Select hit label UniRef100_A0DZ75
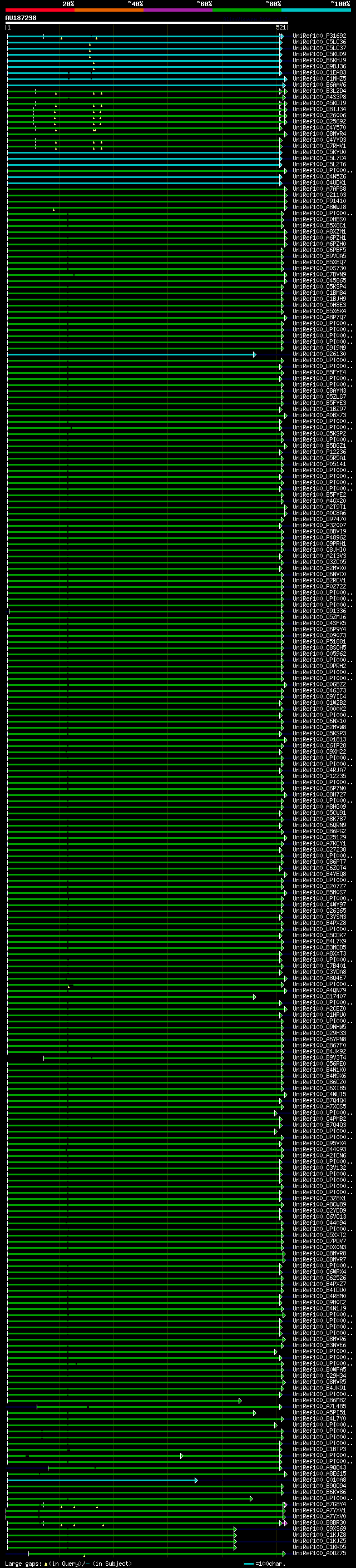 tap(319, 1553)
